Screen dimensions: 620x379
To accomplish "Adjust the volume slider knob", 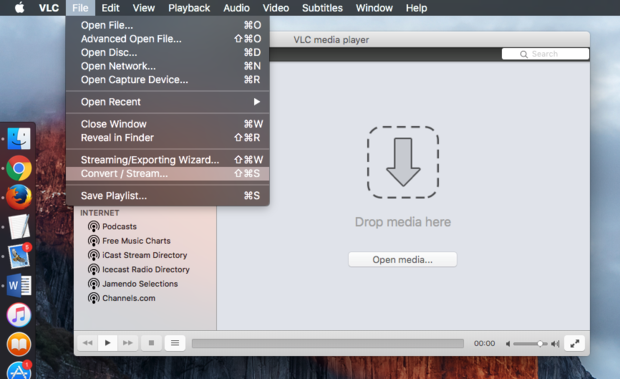I will (540, 344).
